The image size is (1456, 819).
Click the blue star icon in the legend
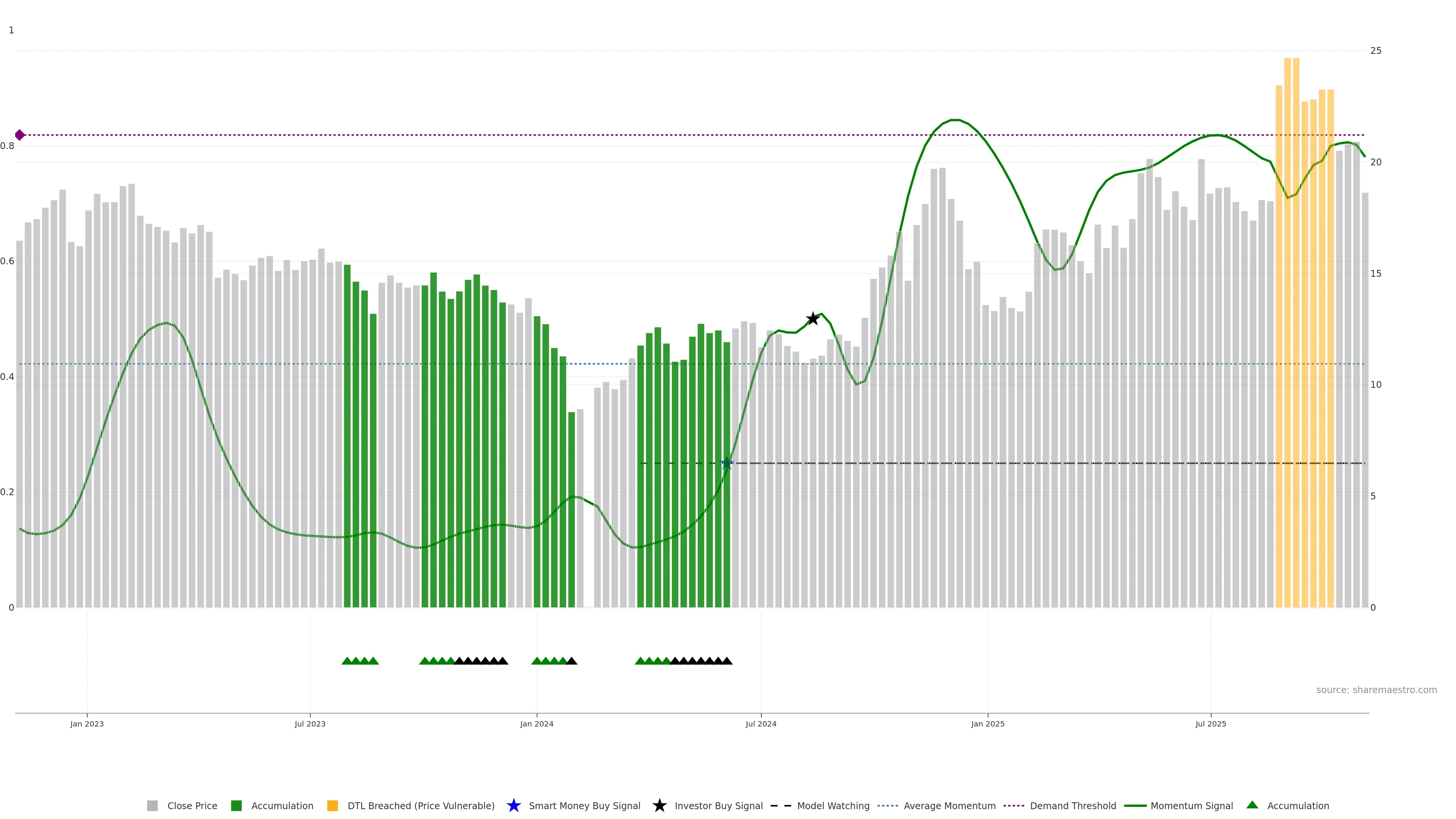[x=513, y=806]
